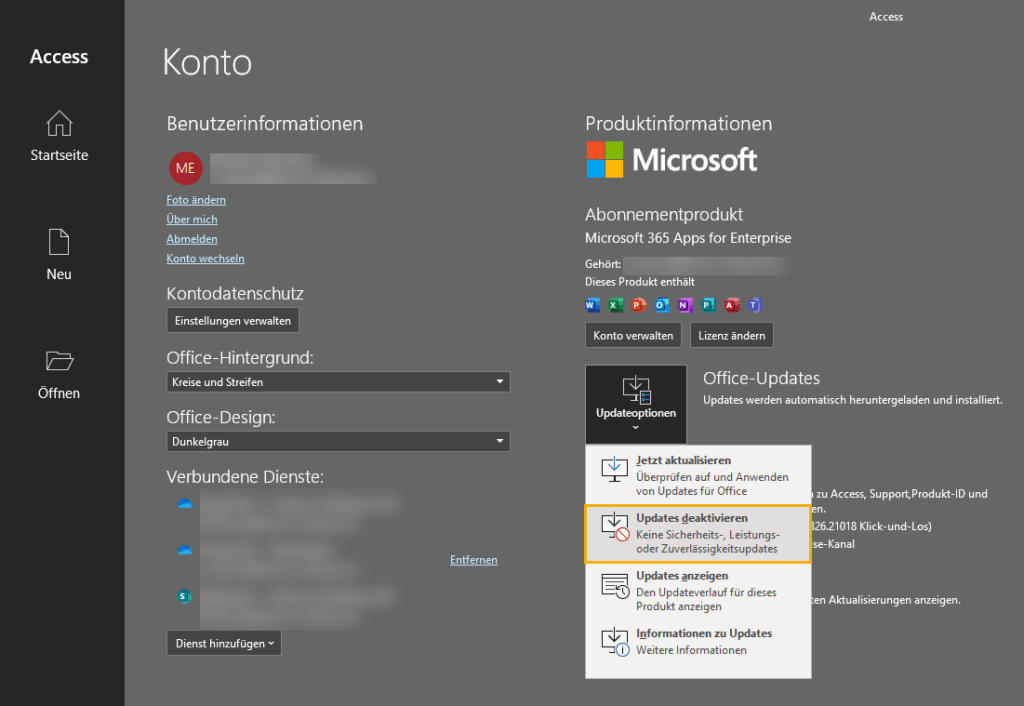Click the ME user avatar

(185, 168)
